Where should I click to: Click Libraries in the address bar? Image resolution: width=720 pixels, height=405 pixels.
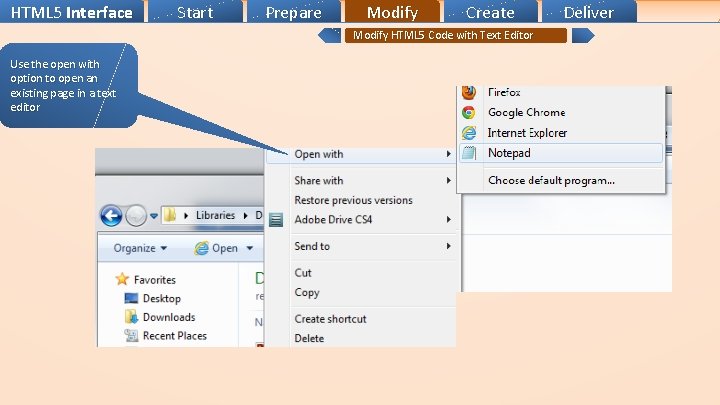tap(215, 215)
